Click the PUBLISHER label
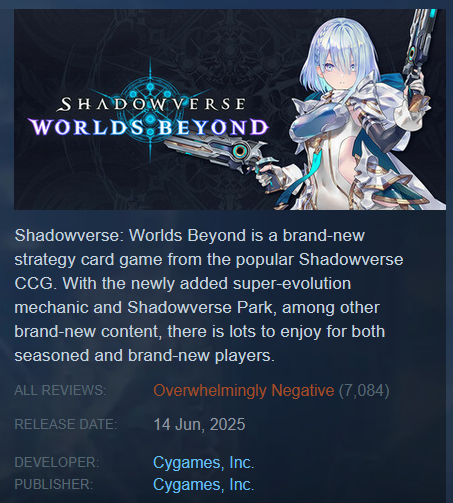 [x=54, y=484]
